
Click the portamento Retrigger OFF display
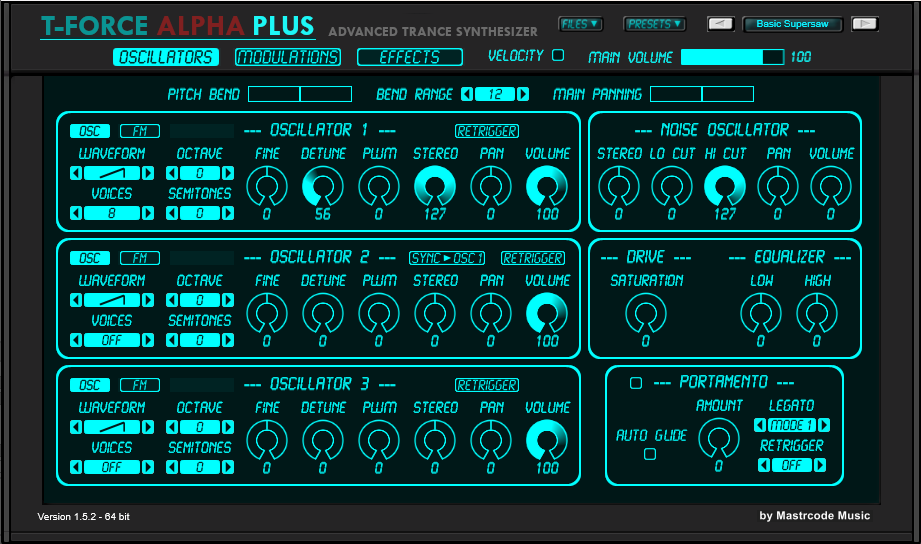[792, 465]
